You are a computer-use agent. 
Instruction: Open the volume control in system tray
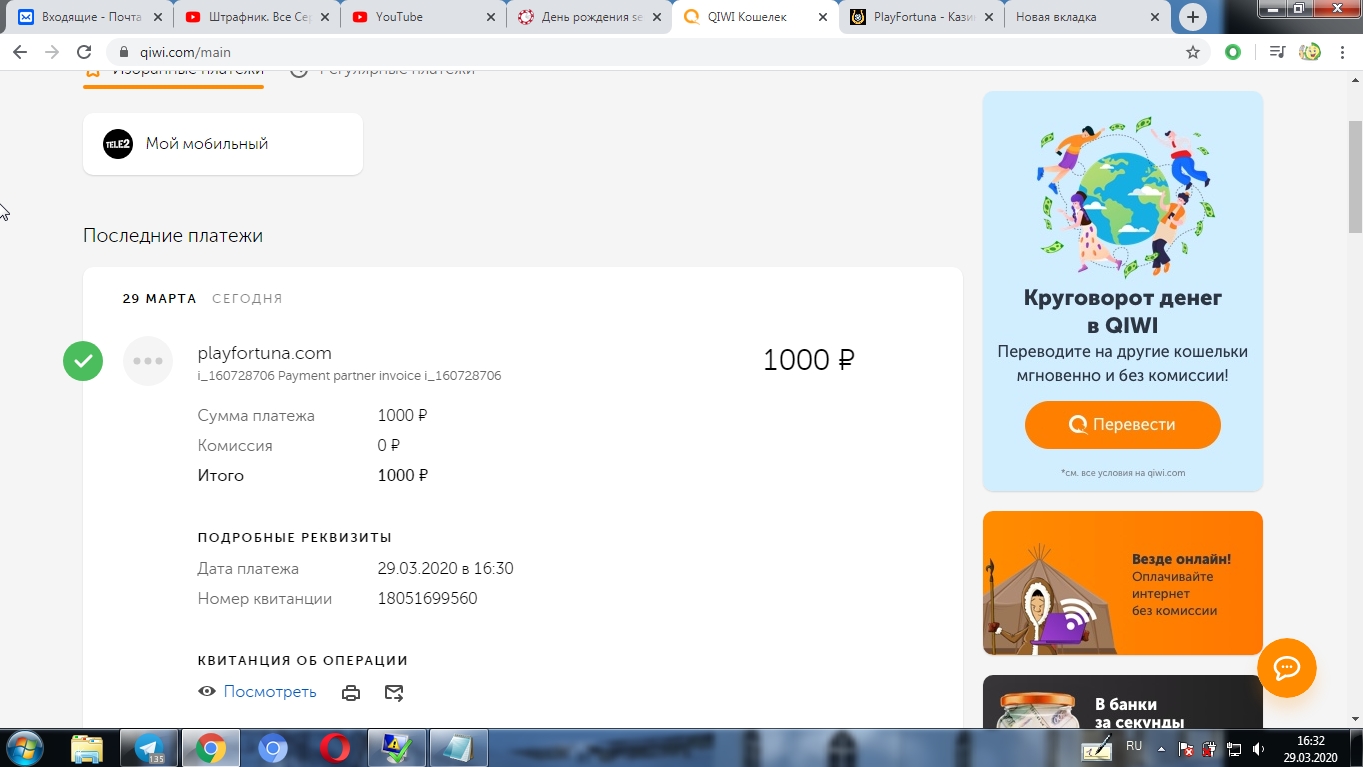click(1258, 748)
